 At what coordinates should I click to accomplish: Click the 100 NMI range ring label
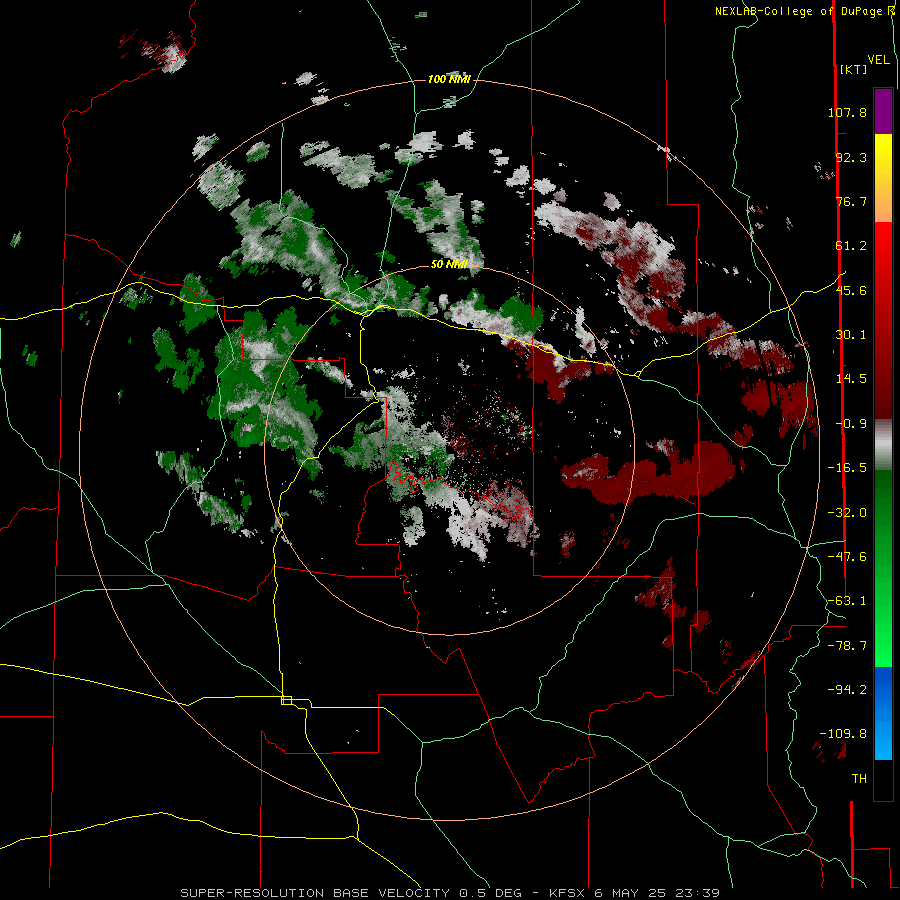pyautogui.click(x=449, y=79)
